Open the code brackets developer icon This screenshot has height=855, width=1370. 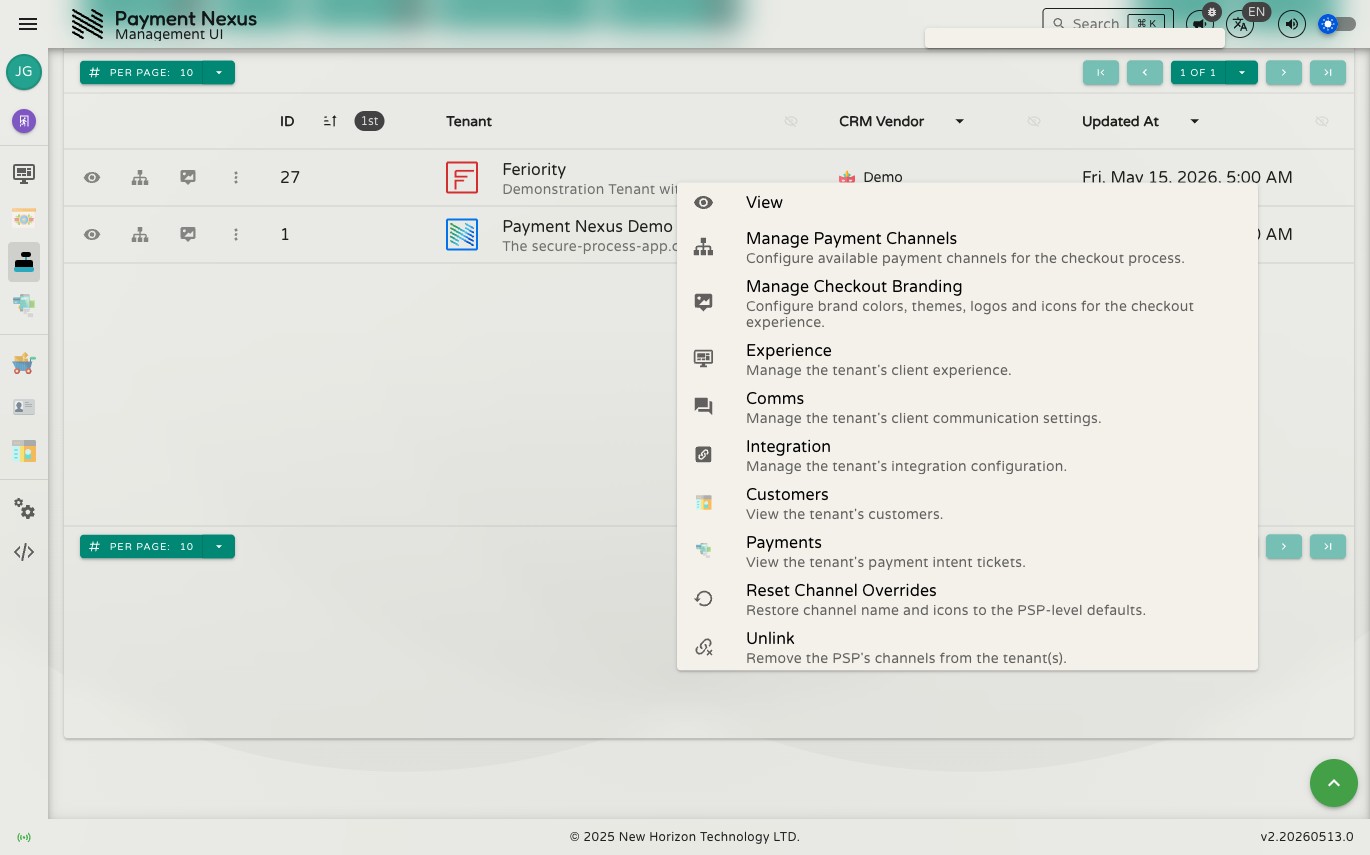24,552
